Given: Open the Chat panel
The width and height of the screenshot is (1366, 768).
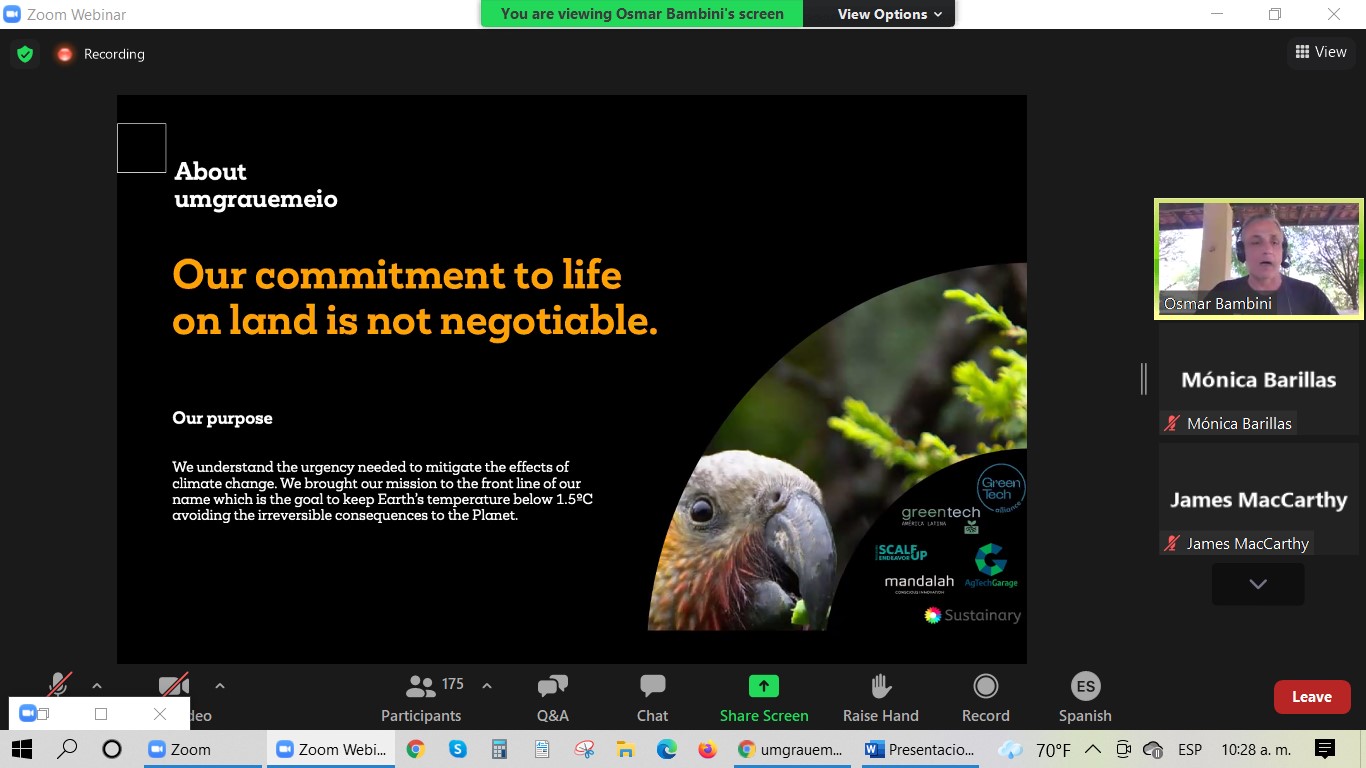Looking at the screenshot, I should pyautogui.click(x=652, y=697).
